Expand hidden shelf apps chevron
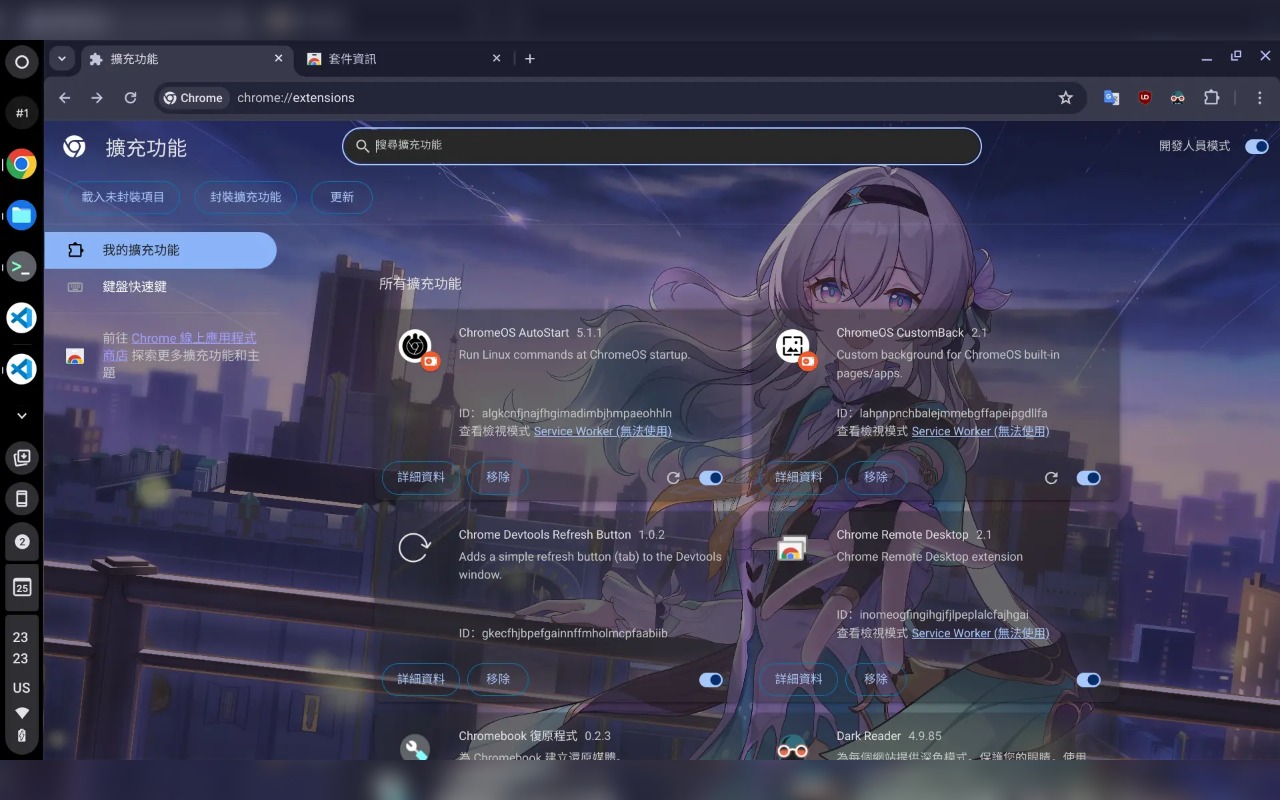The height and width of the screenshot is (800, 1280). click(x=22, y=415)
